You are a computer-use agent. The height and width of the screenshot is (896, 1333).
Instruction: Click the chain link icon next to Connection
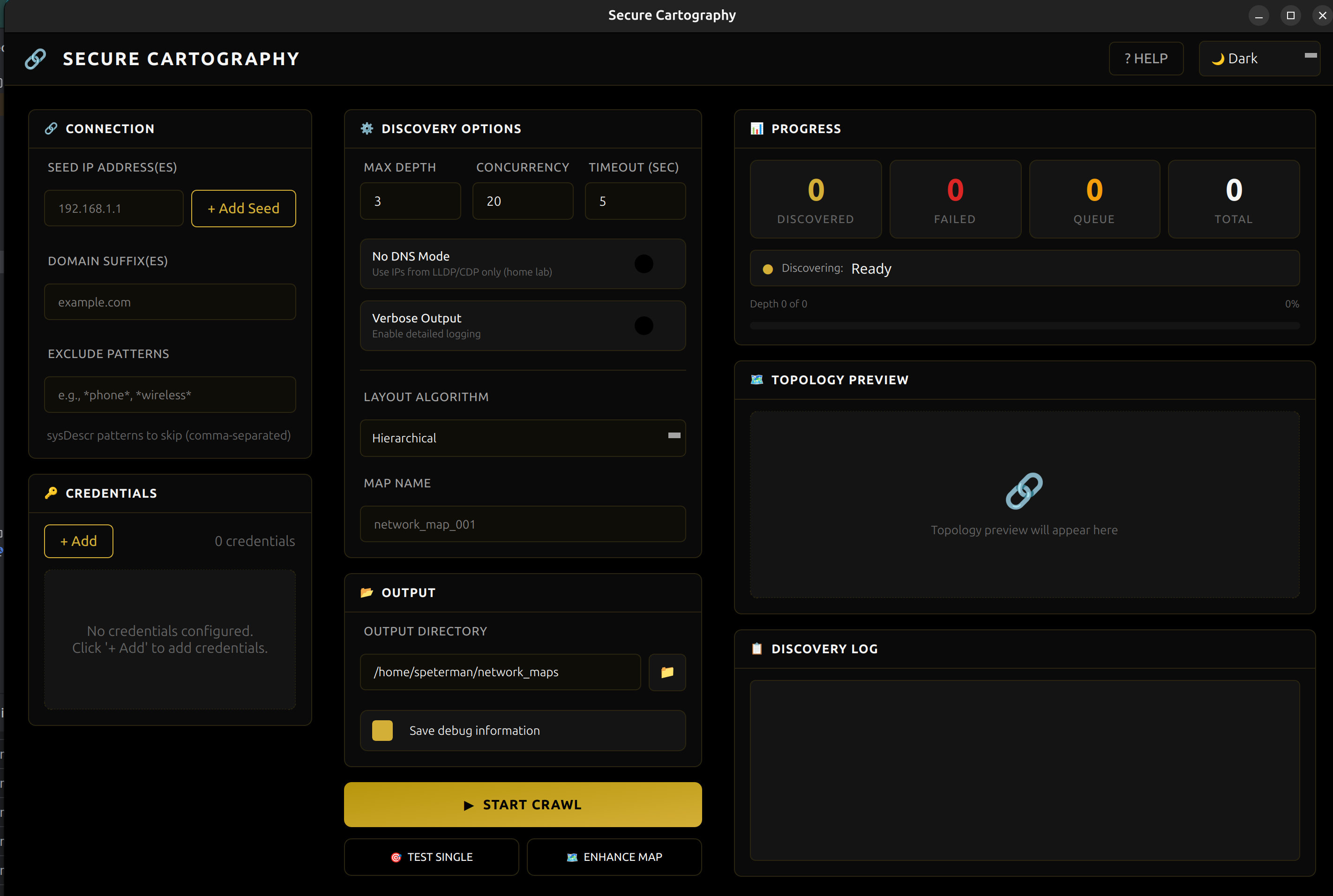[51, 128]
